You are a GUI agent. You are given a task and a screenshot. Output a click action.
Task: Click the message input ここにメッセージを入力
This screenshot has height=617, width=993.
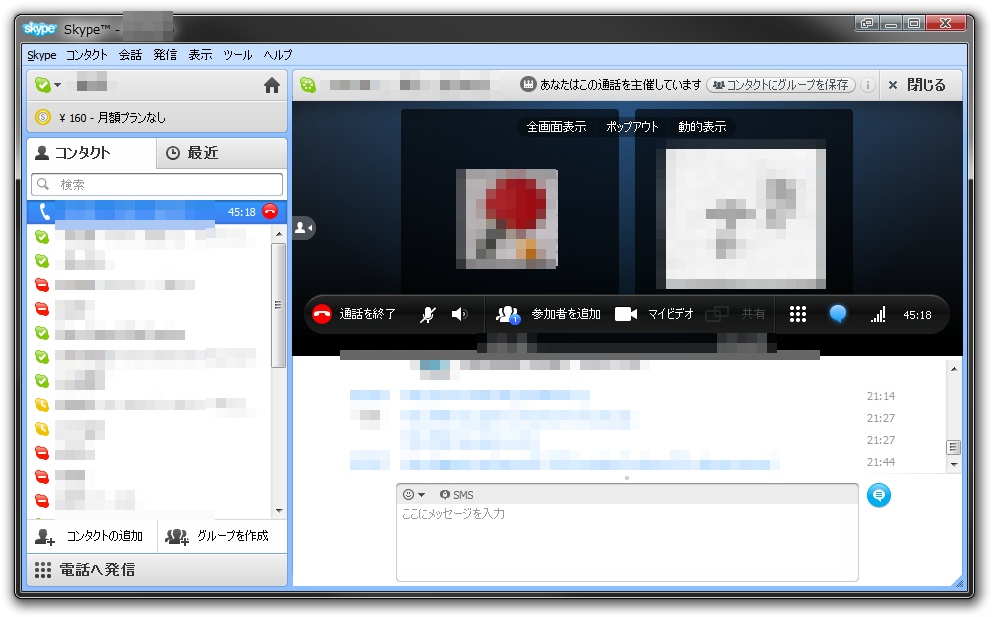click(x=627, y=542)
